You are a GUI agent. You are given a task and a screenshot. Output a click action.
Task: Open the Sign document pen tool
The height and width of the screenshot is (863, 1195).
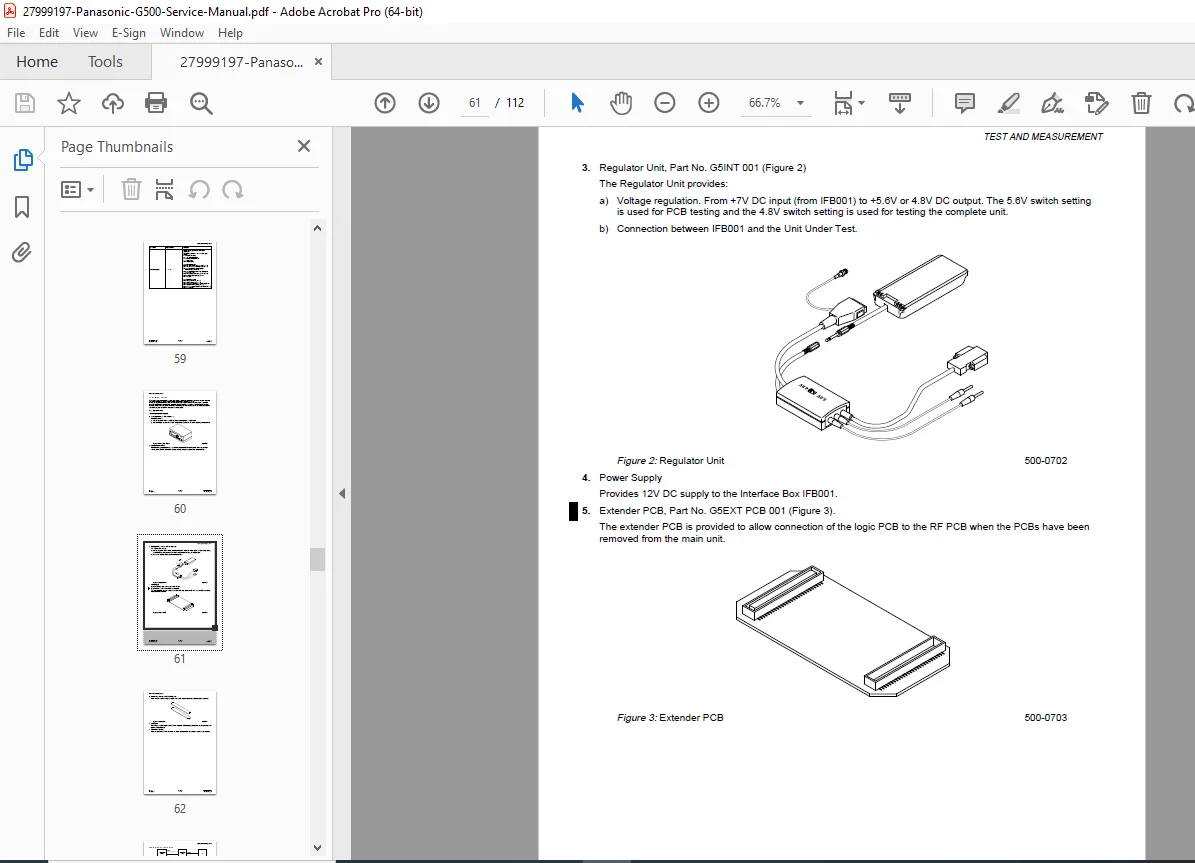1052,103
